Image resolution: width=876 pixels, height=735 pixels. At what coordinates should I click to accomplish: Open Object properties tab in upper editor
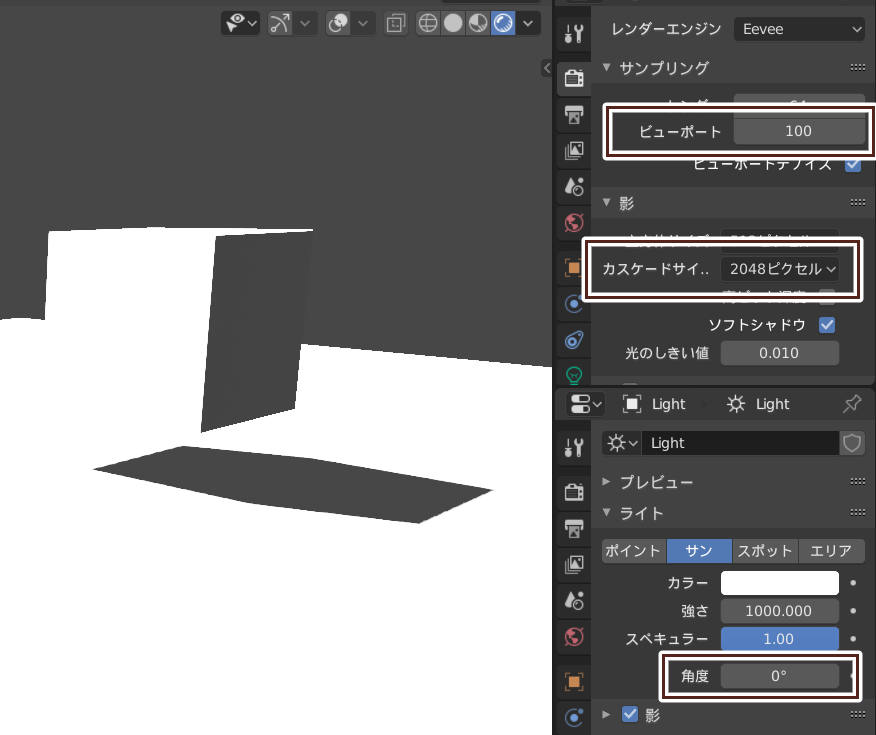[x=574, y=268]
